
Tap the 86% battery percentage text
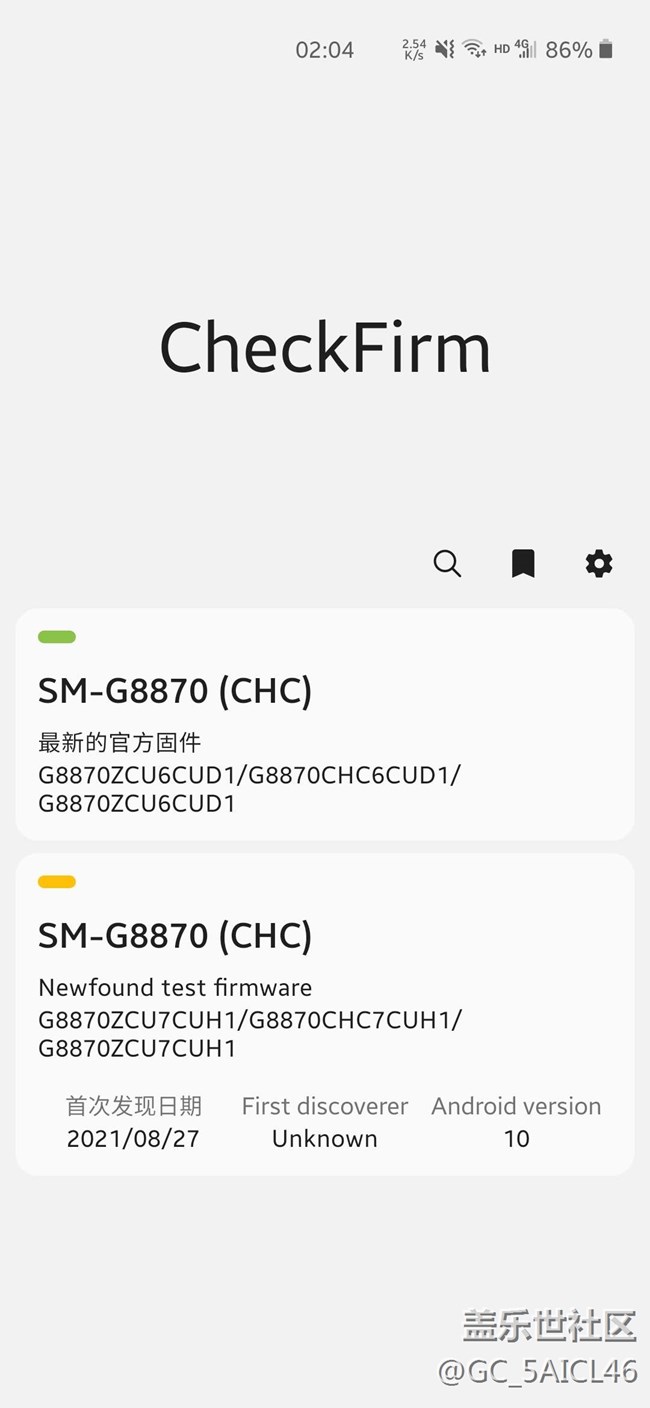(568, 50)
